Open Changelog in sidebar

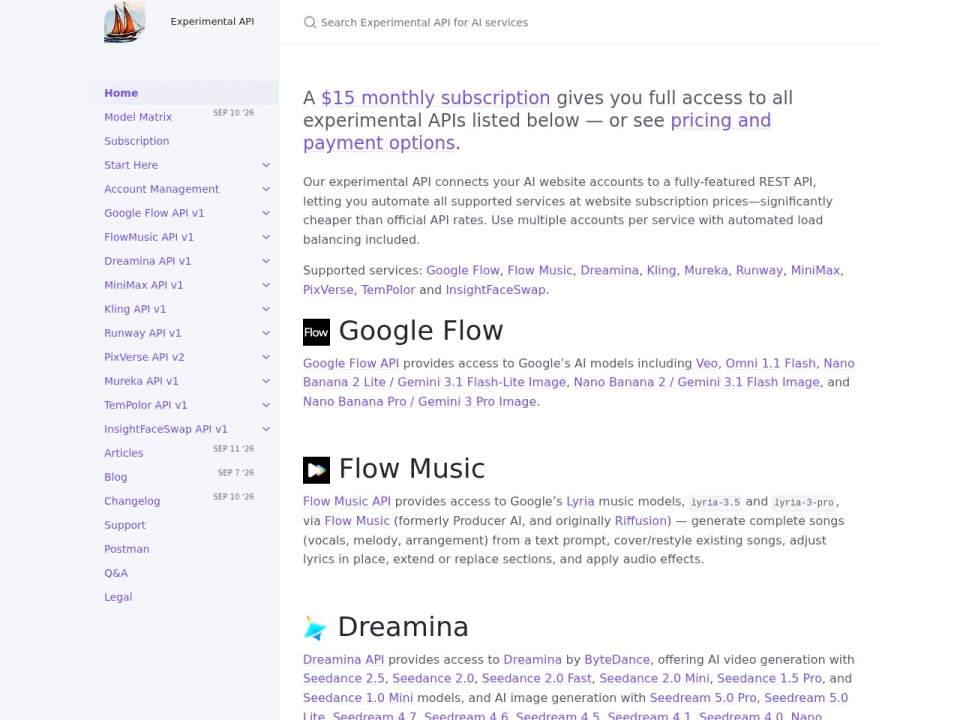coord(132,501)
